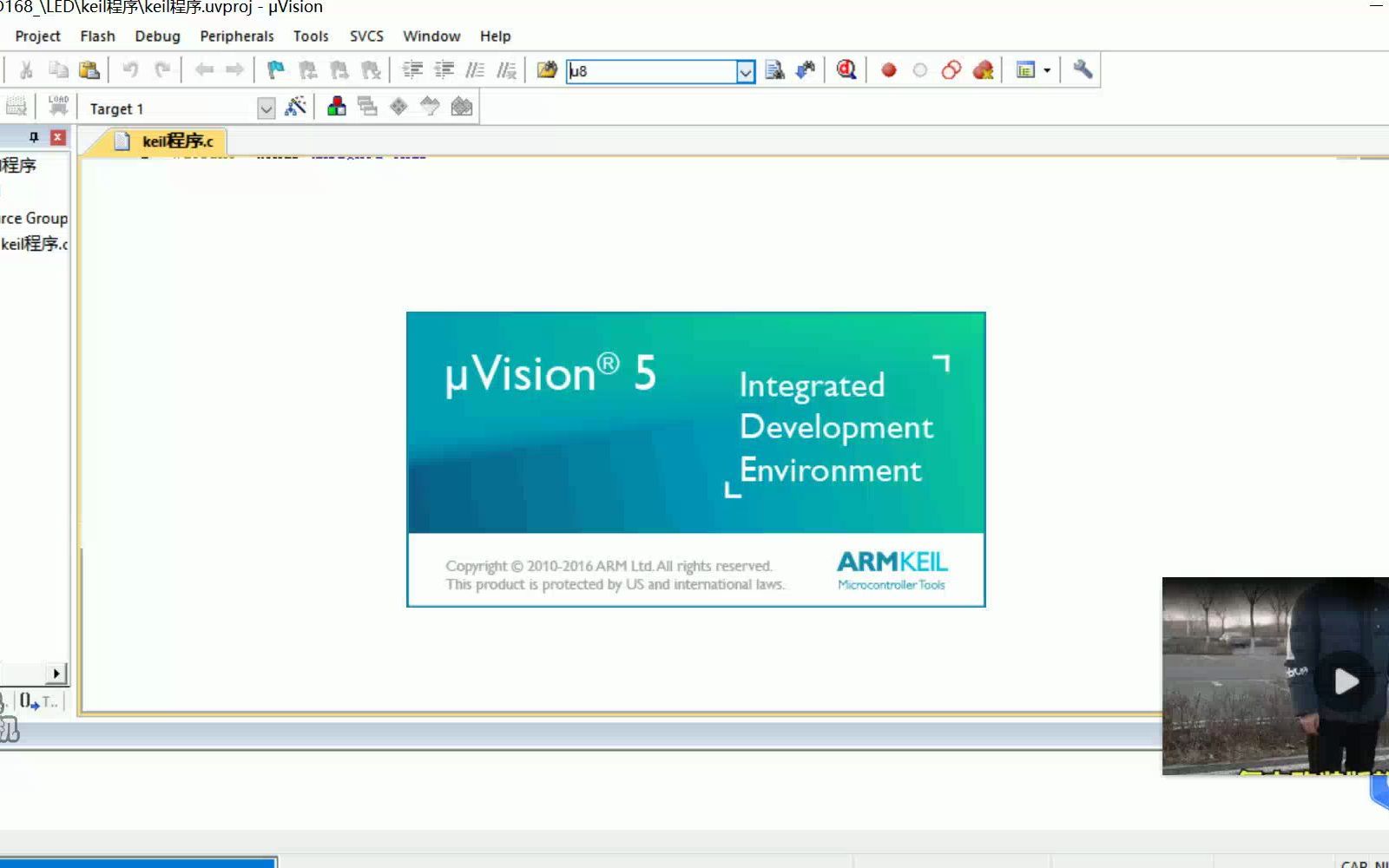Image resolution: width=1389 pixels, height=868 pixels.
Task: Click the find text field containing u8
Action: coord(652,71)
